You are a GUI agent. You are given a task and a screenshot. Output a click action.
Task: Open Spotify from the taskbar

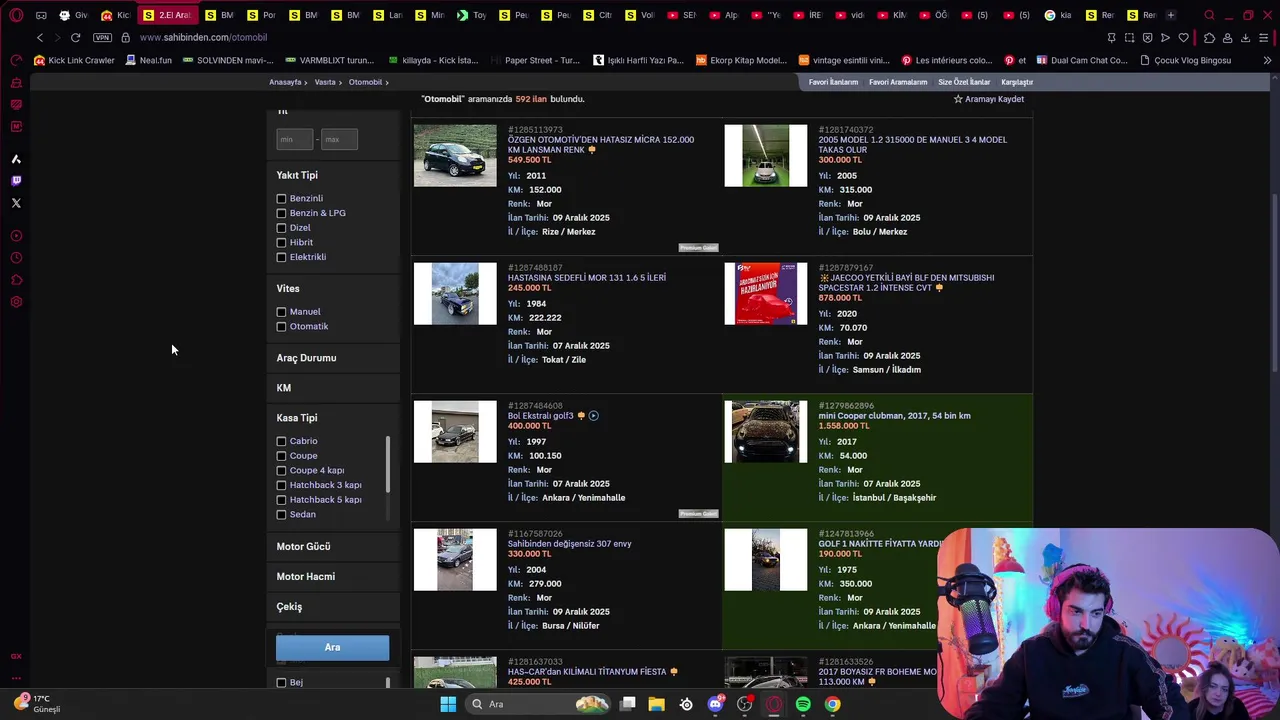tap(803, 704)
